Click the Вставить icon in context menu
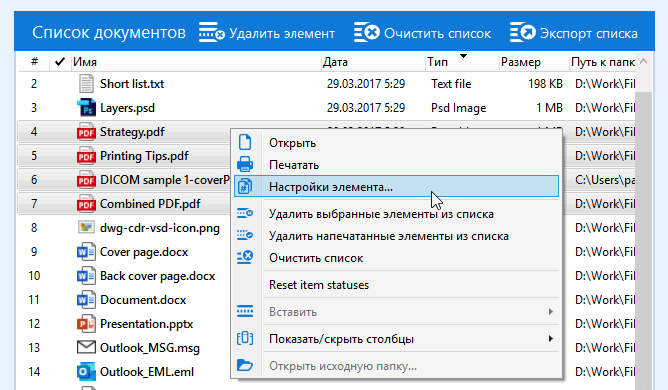The height and width of the screenshot is (390, 668). coord(245,311)
